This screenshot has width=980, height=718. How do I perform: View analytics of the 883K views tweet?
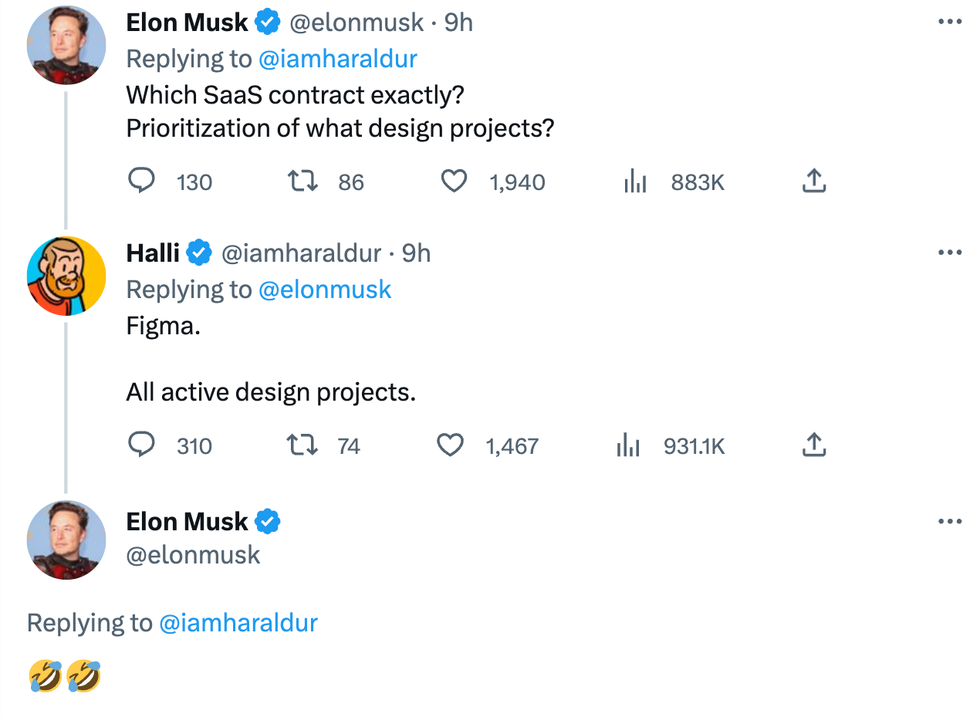coord(635,181)
